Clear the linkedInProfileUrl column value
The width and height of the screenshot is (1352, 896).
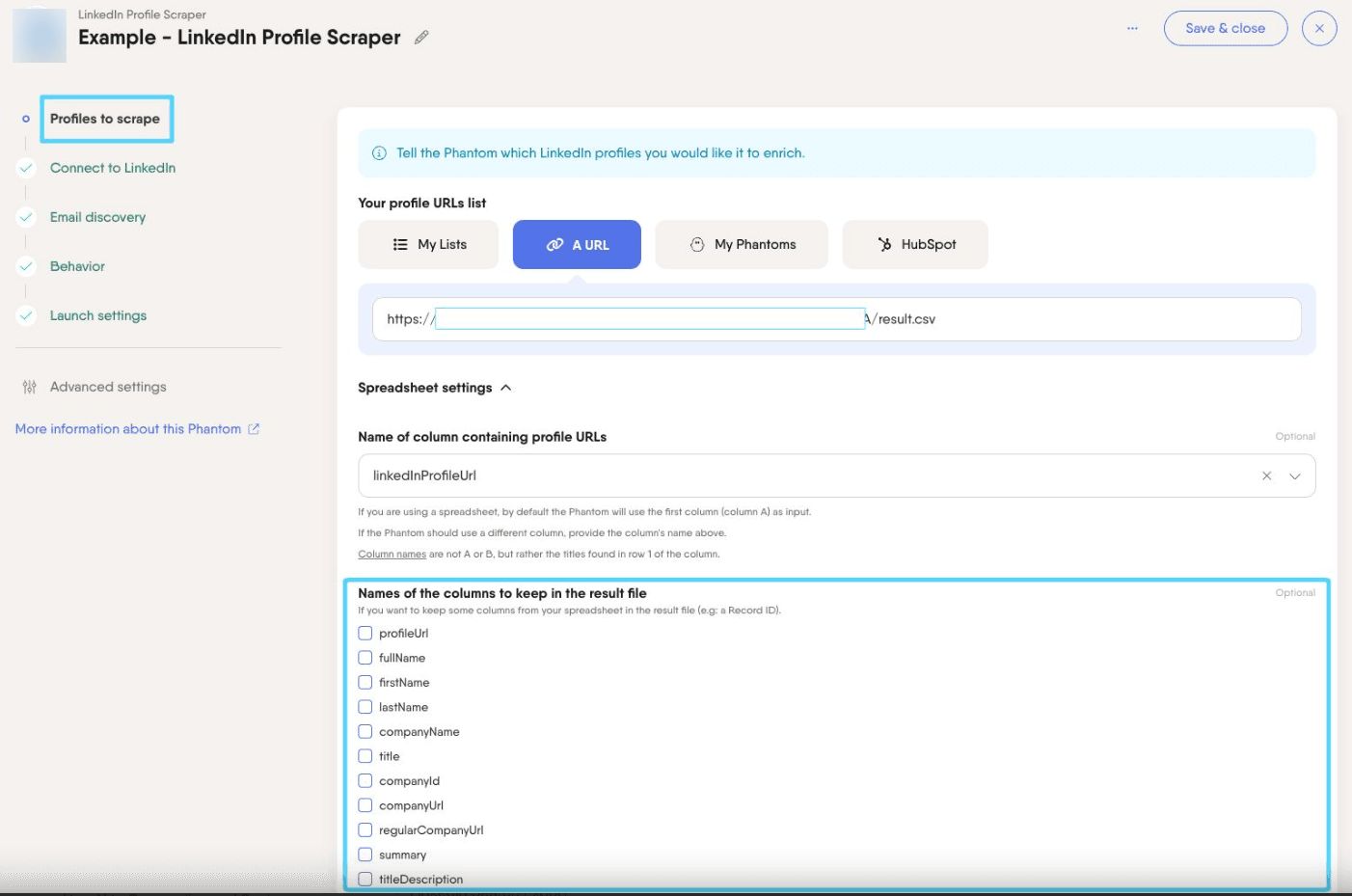click(1267, 475)
